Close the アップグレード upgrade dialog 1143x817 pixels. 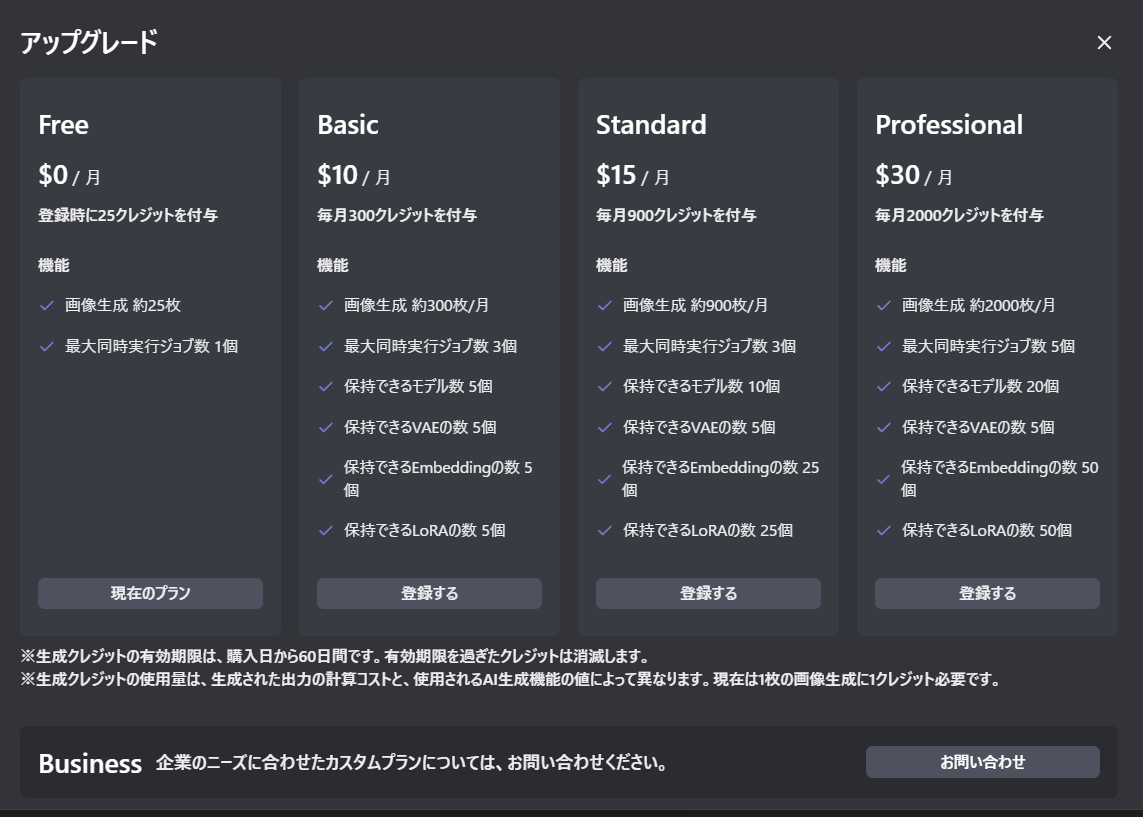1104,42
